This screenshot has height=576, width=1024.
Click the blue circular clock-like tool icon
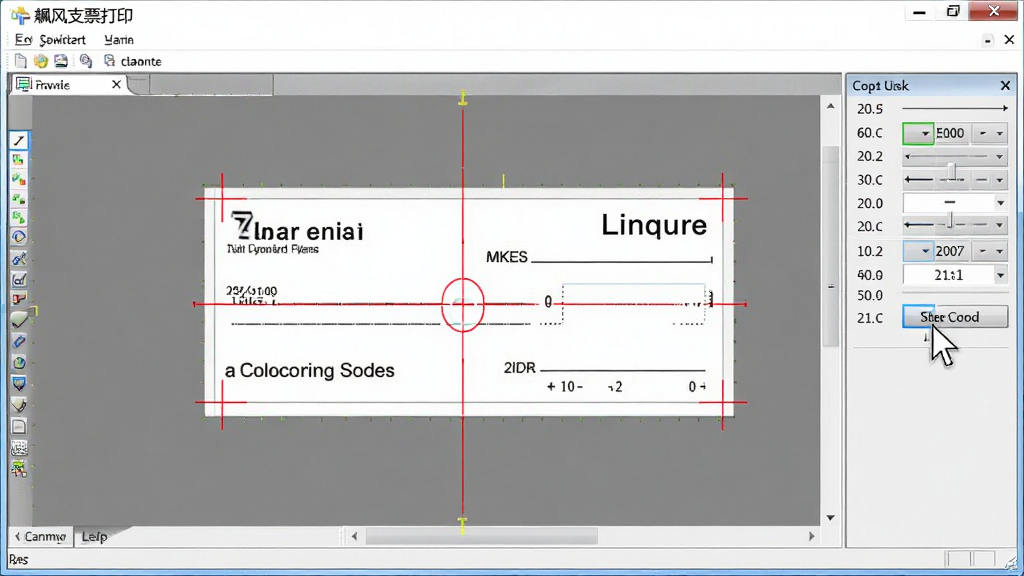click(x=19, y=237)
